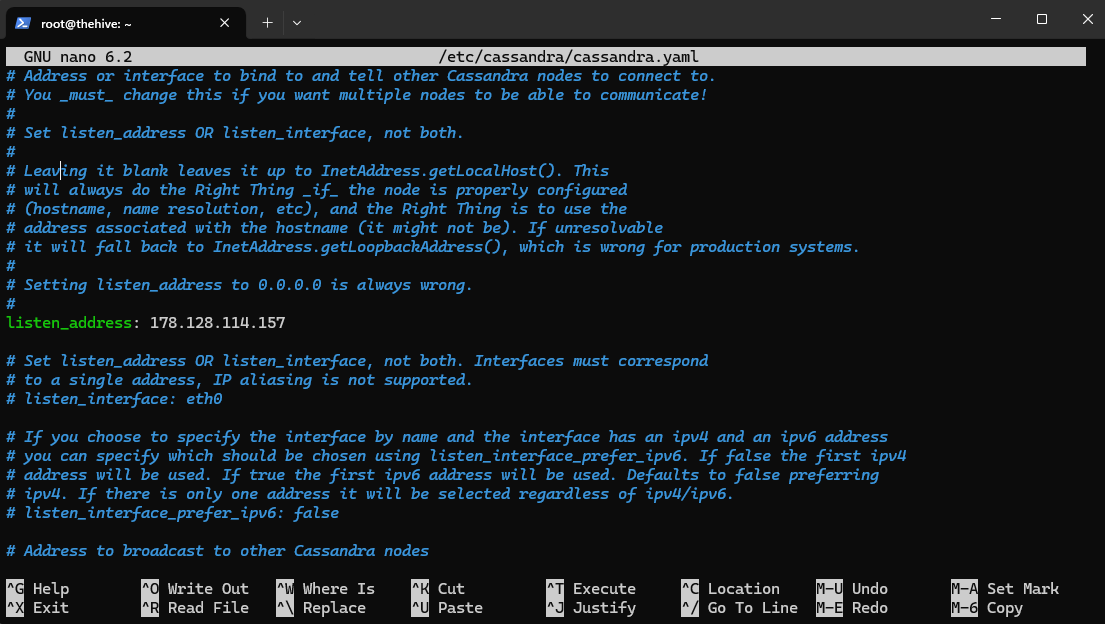1105x624 pixels.
Task: Click 'InetAddress.getLocalHost()' in the comment
Action: (438, 171)
